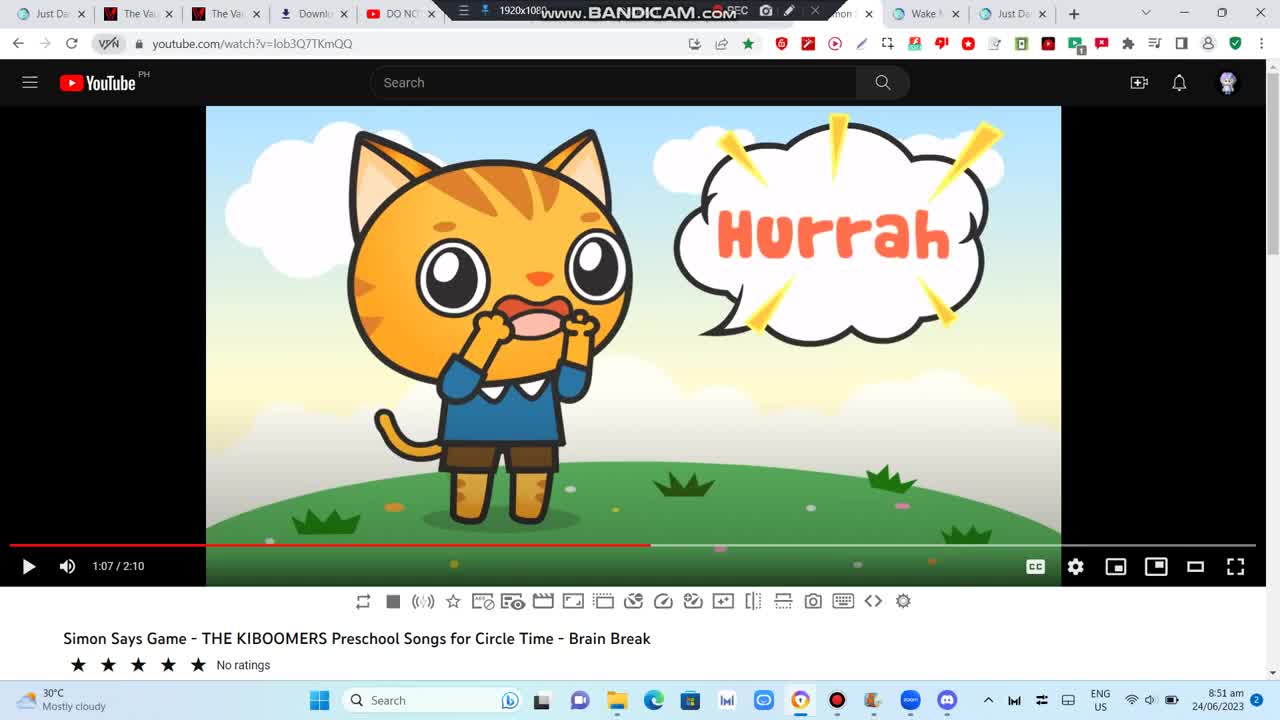
Task: Toggle theater mode
Action: [x=1195, y=567]
